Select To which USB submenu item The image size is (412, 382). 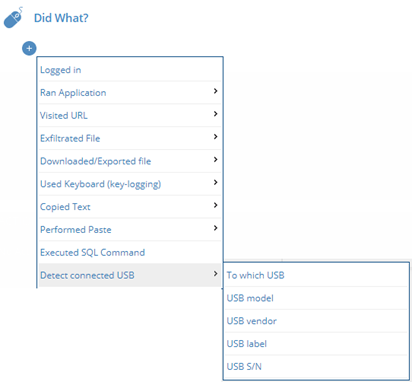tap(316, 275)
